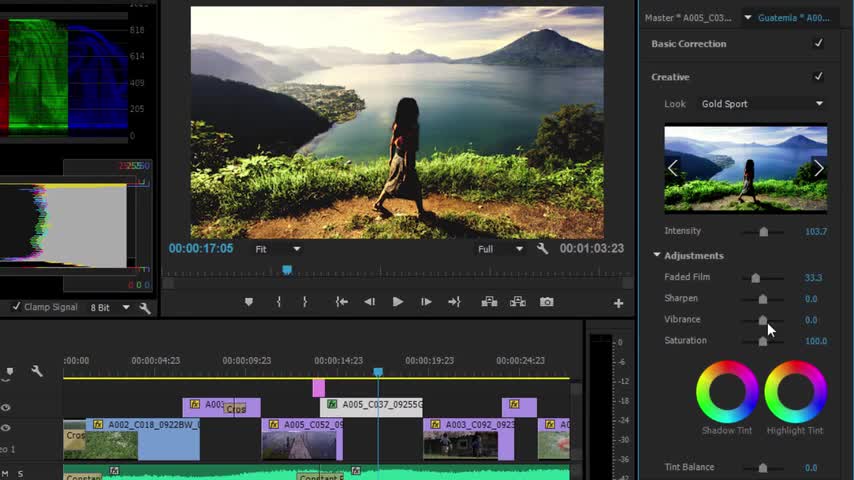
Task: Click the Vibrance value 0.0
Action: tap(811, 320)
